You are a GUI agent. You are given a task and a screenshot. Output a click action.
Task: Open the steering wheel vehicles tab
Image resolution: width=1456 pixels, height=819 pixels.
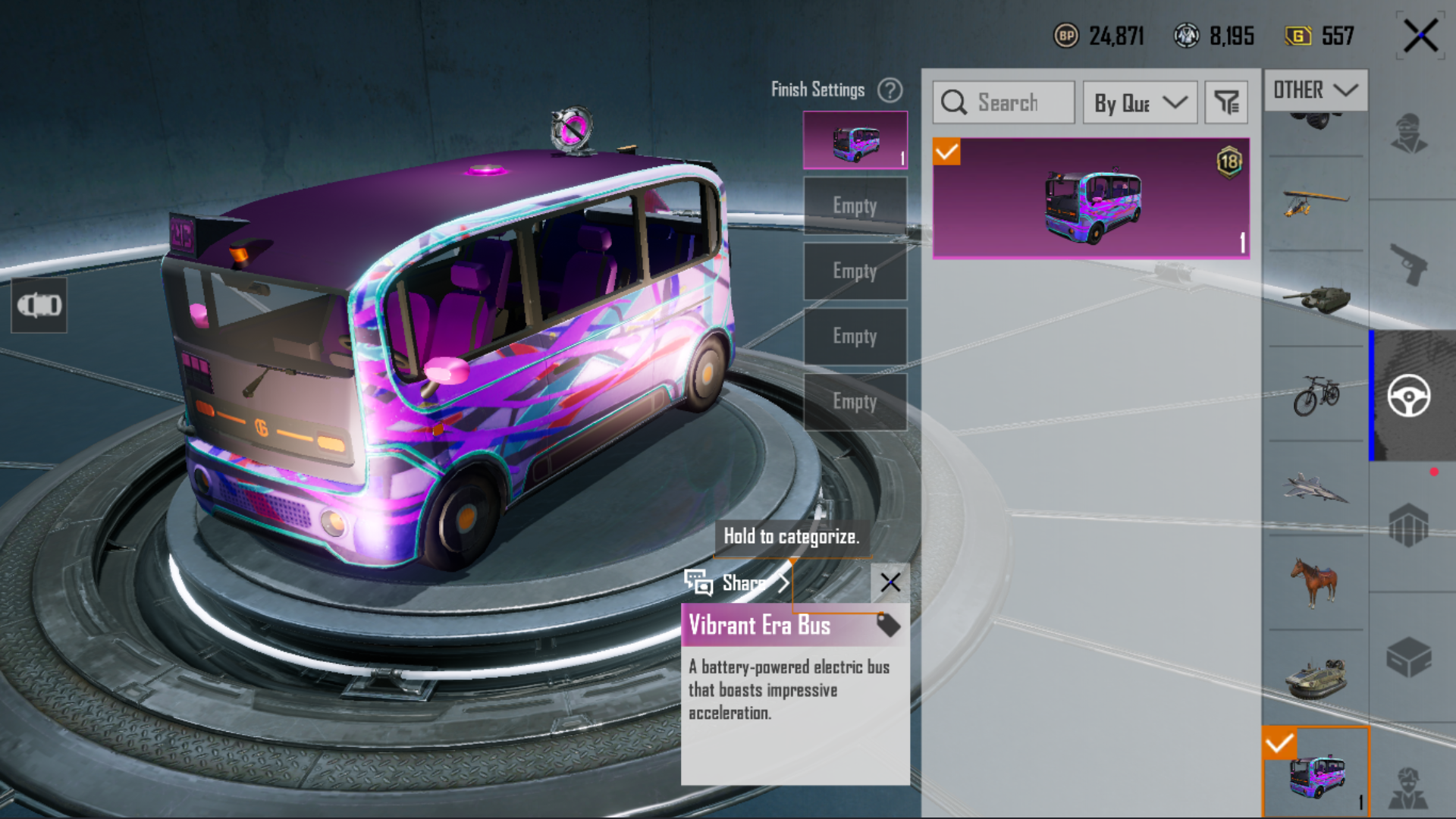point(1410,395)
